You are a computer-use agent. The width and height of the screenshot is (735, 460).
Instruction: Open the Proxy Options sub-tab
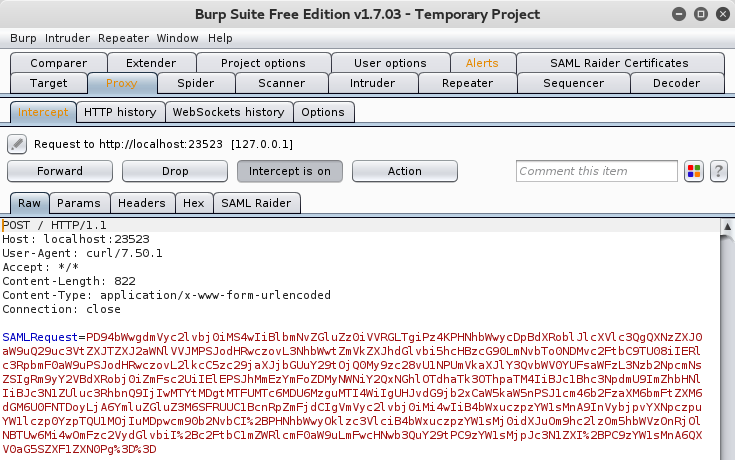(323, 113)
